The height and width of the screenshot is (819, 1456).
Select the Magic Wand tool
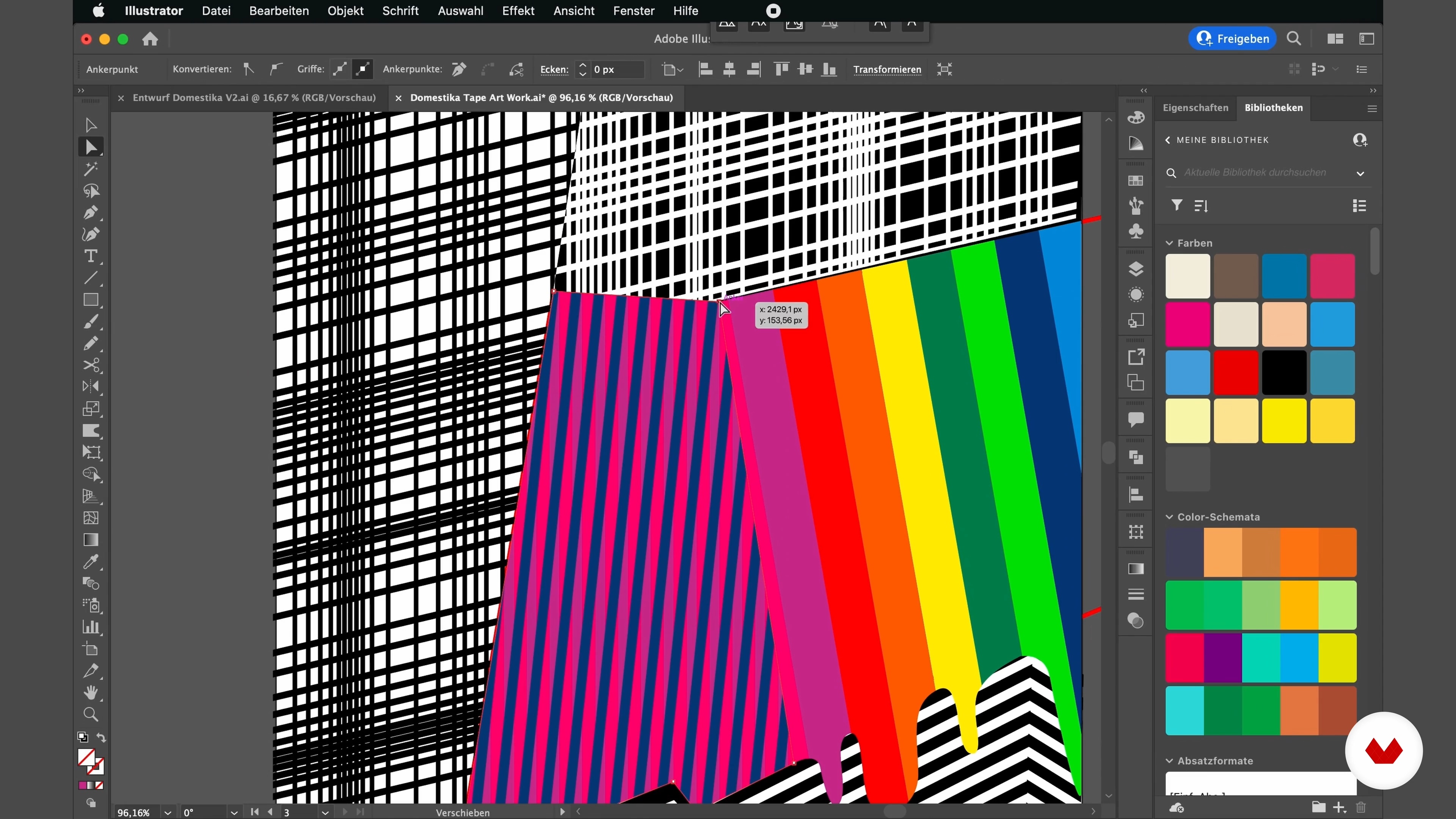[91, 169]
